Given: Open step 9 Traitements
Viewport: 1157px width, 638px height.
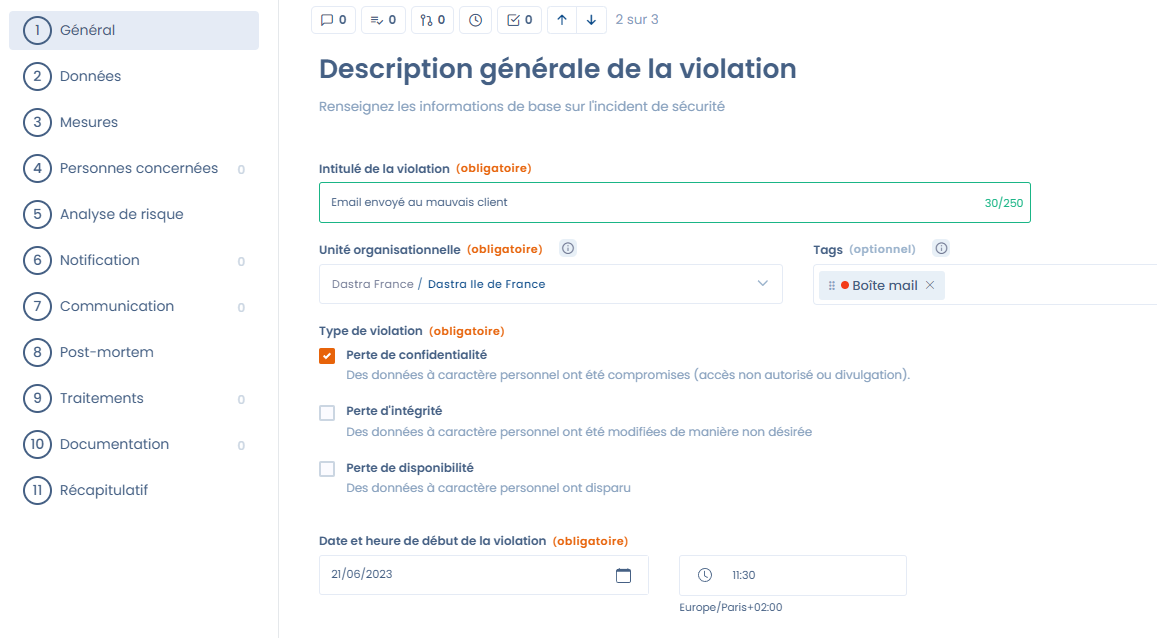Looking at the screenshot, I should 134,398.
